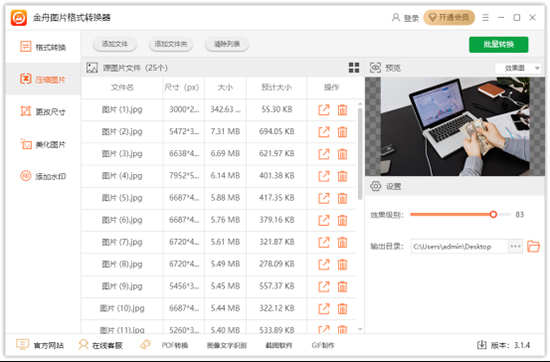The height and width of the screenshot is (362, 550).
Task: Open exported location for 图片 (1).jpg
Action: pyautogui.click(x=324, y=110)
